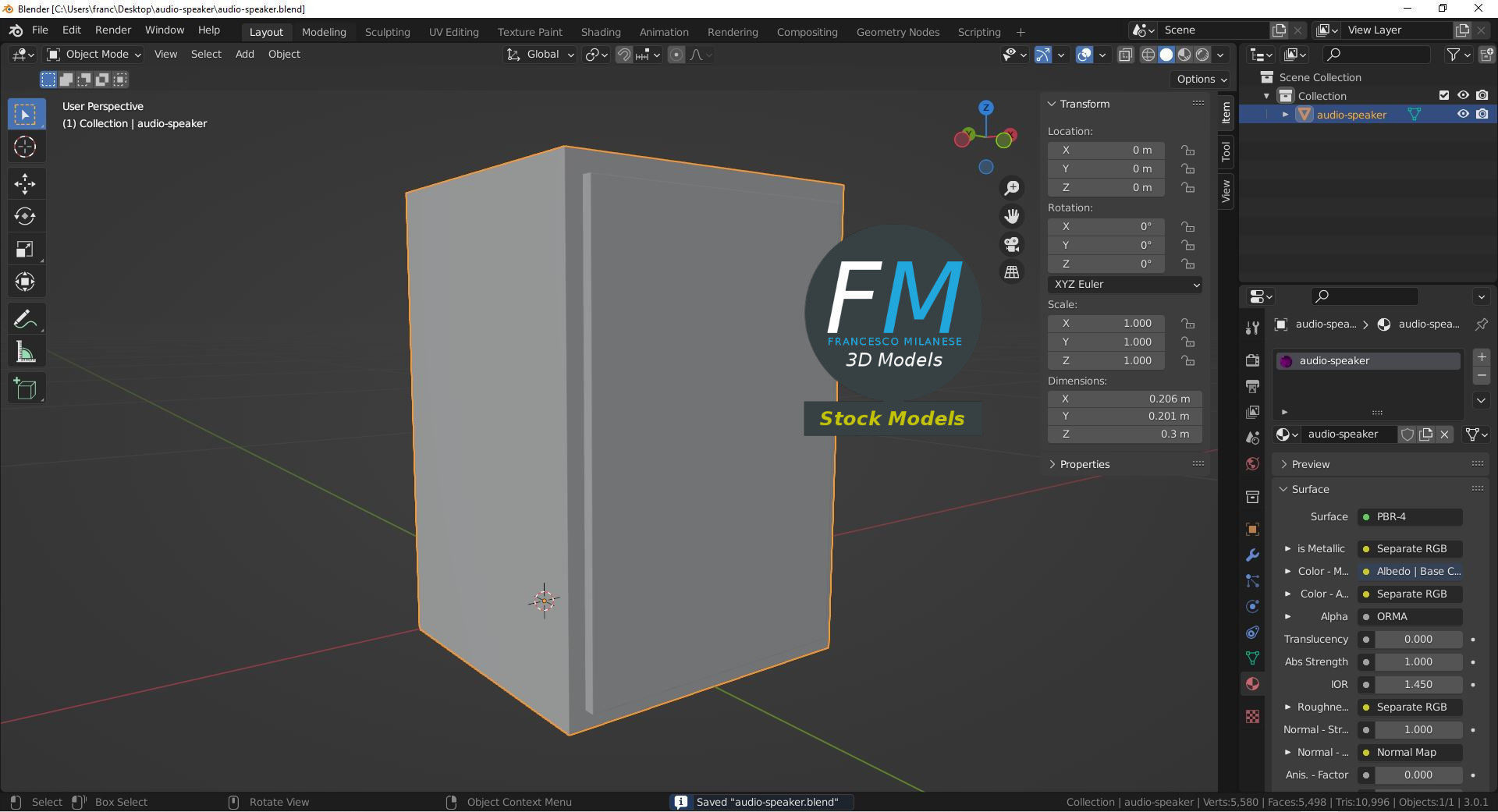This screenshot has width=1498, height=812.
Task: Open Output properties tab
Action: 1253,386
